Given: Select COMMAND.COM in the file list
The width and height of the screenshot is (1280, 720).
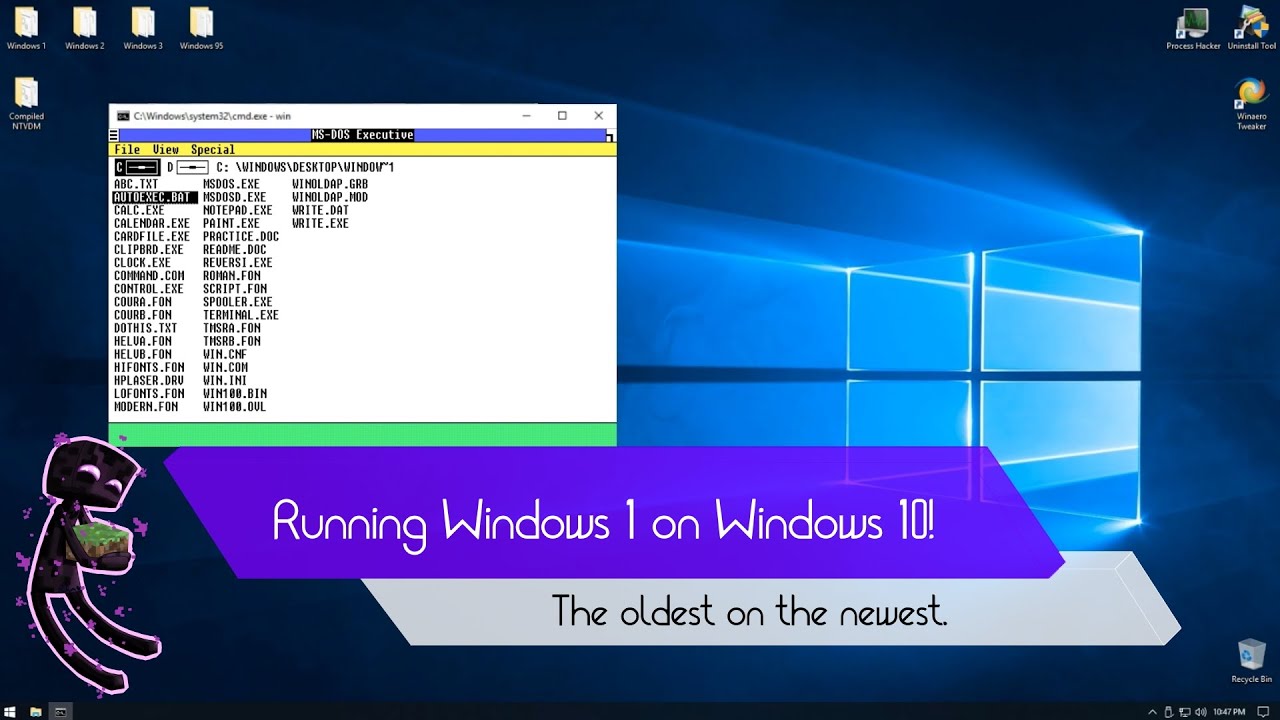Looking at the screenshot, I should click(x=149, y=275).
